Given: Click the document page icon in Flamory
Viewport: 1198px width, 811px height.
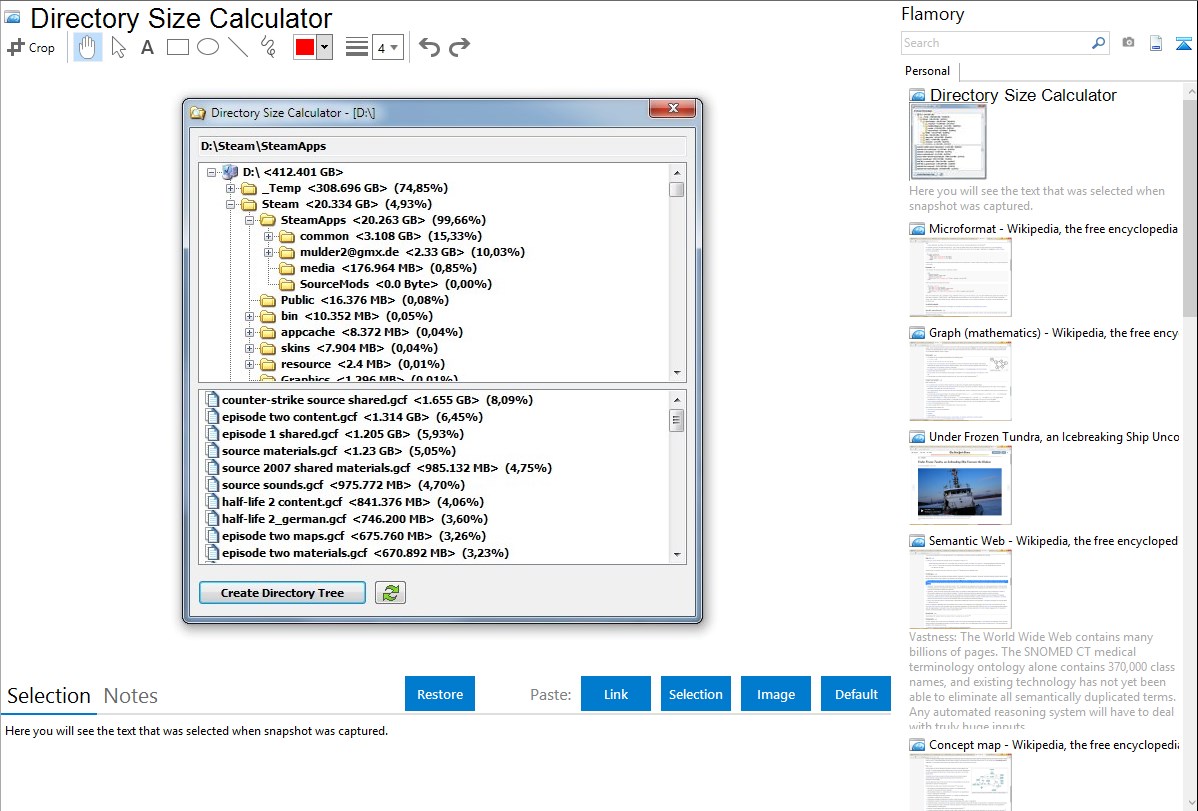Looking at the screenshot, I should (x=1156, y=43).
